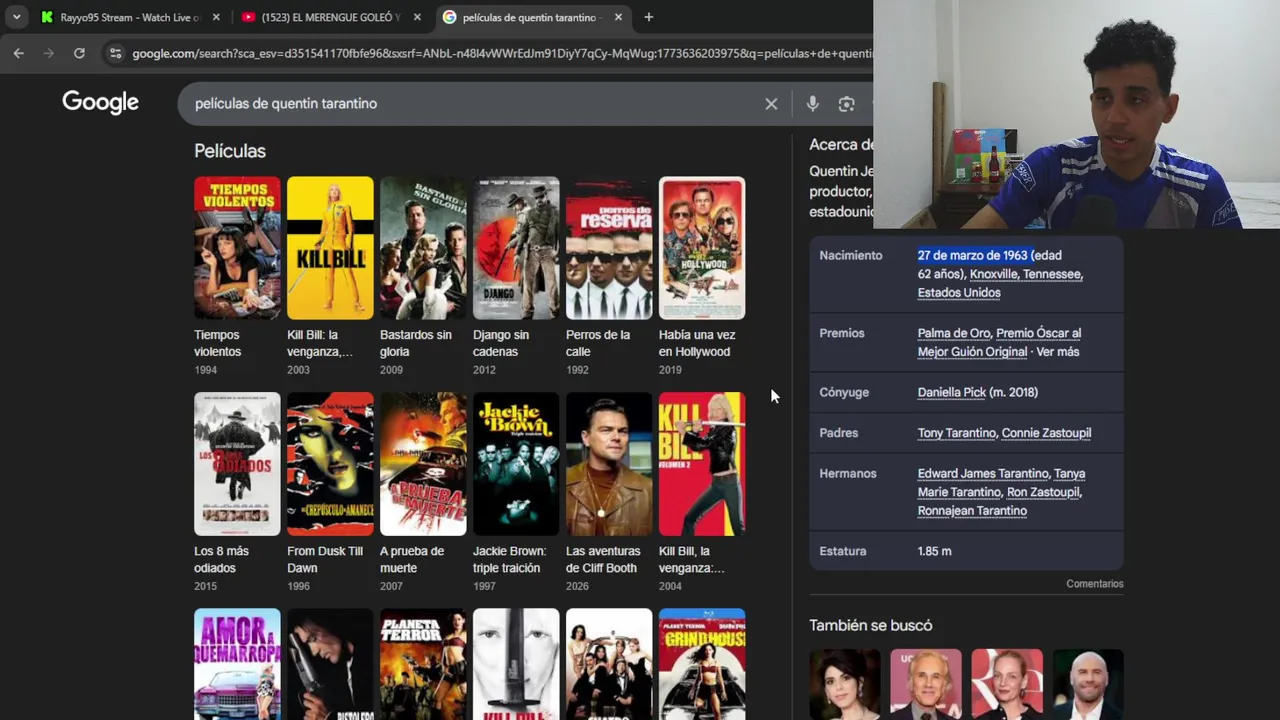
Task: Open Los 8 más odiados poster
Action: [x=237, y=464]
